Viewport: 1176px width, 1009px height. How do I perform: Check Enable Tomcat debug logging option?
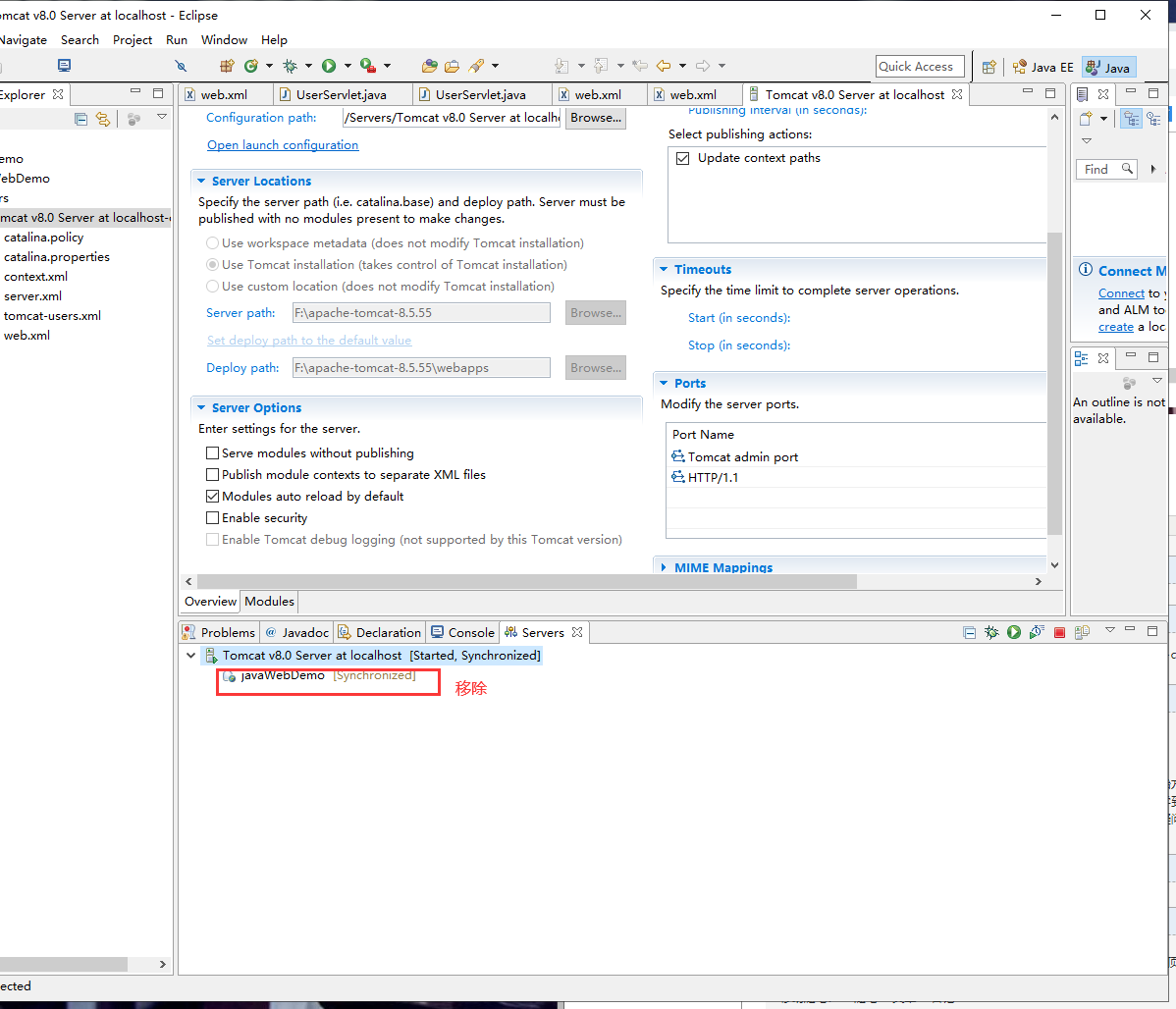point(212,540)
